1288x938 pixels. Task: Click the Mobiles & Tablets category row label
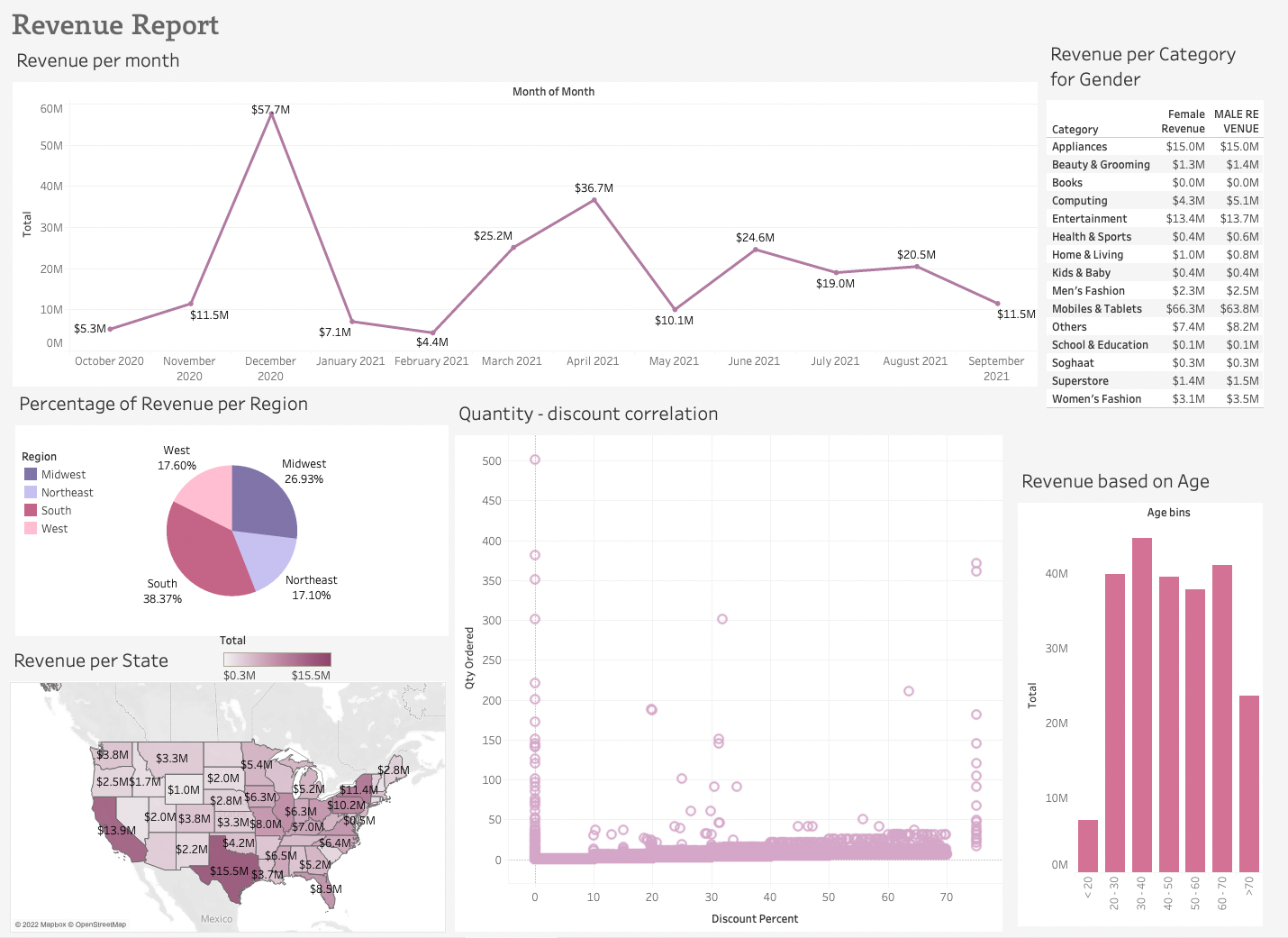tap(1097, 309)
